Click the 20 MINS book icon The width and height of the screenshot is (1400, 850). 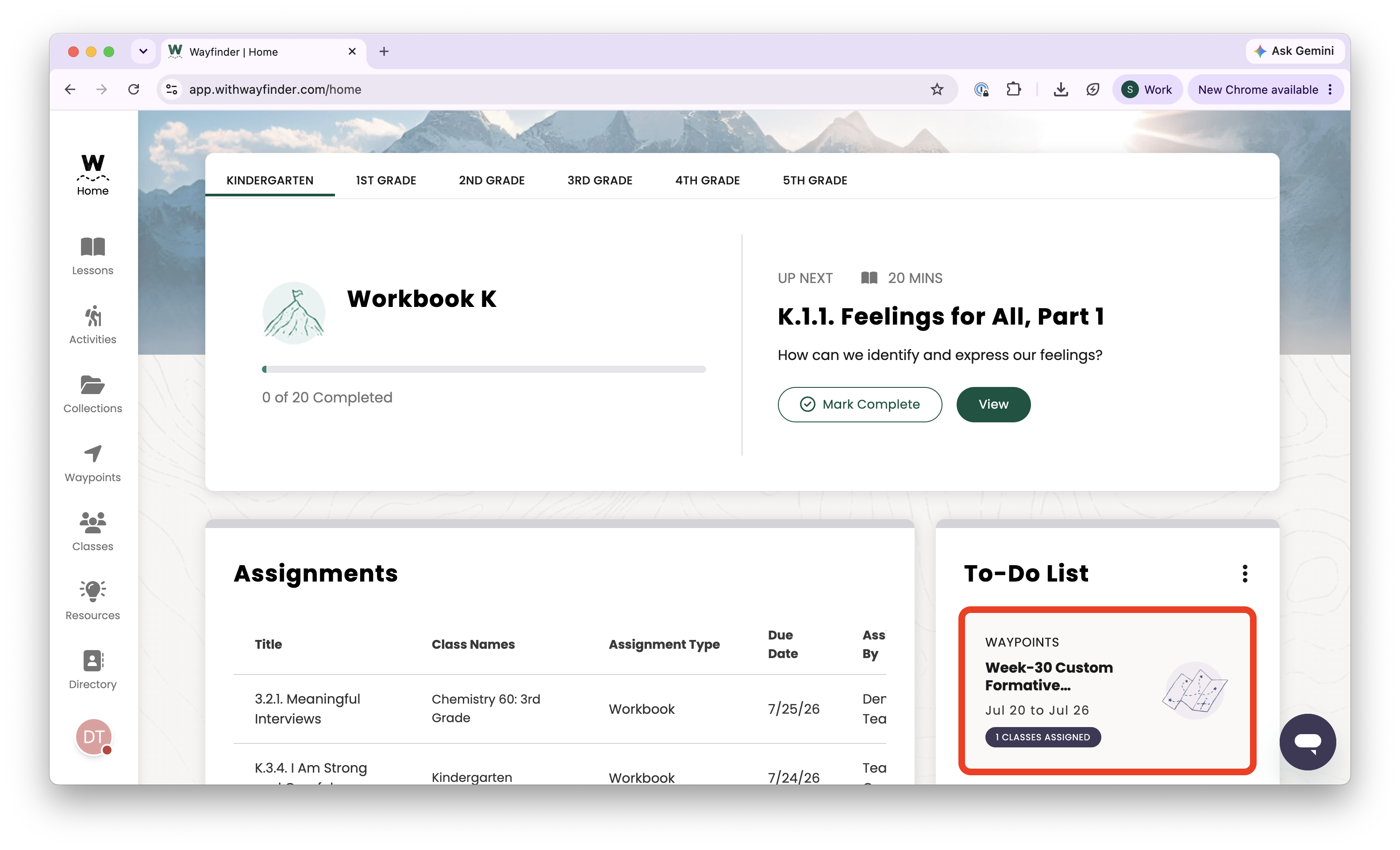point(869,278)
